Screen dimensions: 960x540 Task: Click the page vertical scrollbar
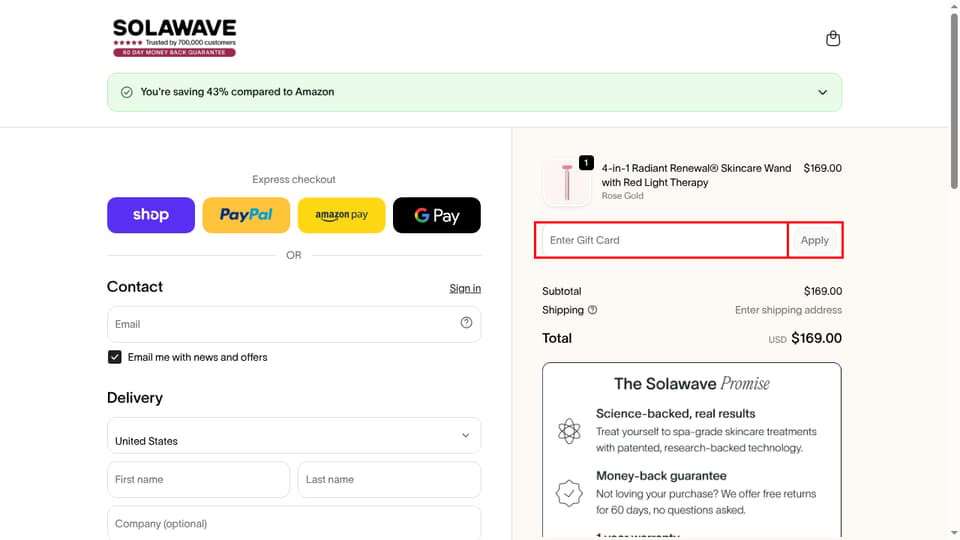click(x=954, y=101)
